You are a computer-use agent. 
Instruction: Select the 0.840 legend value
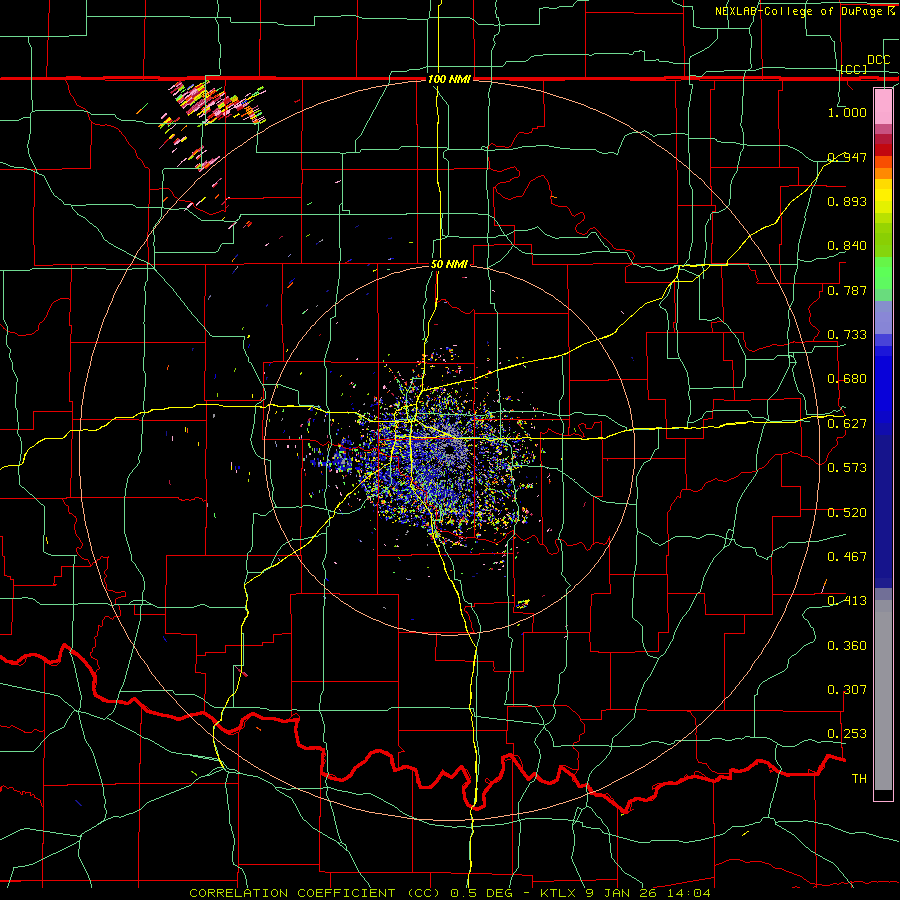tap(847, 246)
